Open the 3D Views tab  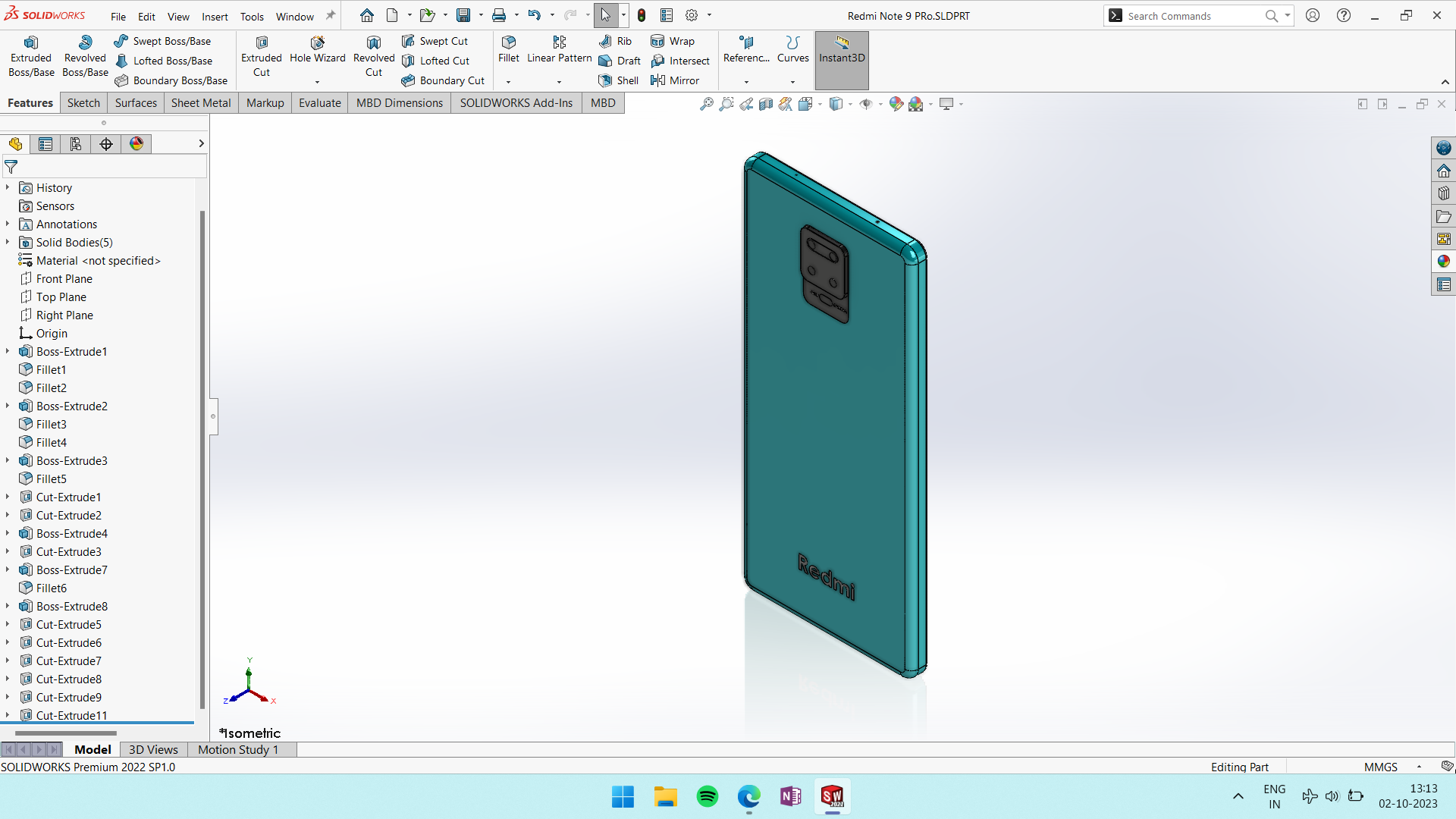(x=153, y=749)
